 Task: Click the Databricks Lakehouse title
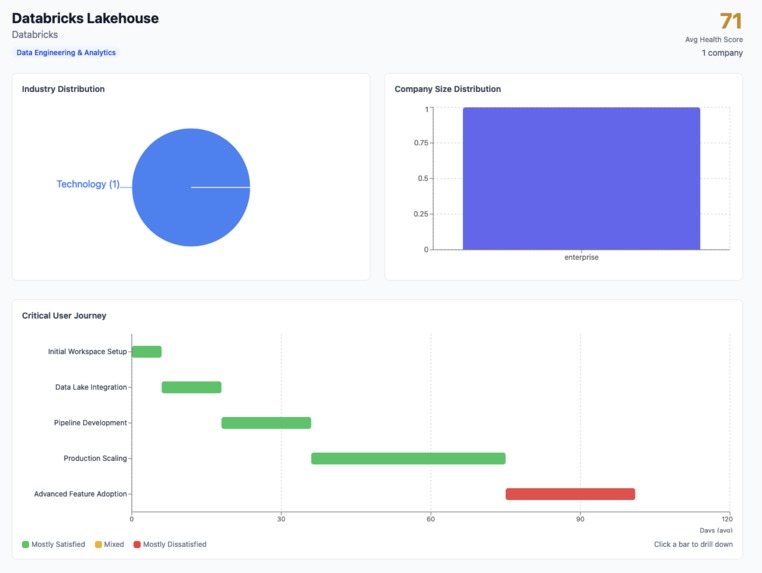coord(85,18)
